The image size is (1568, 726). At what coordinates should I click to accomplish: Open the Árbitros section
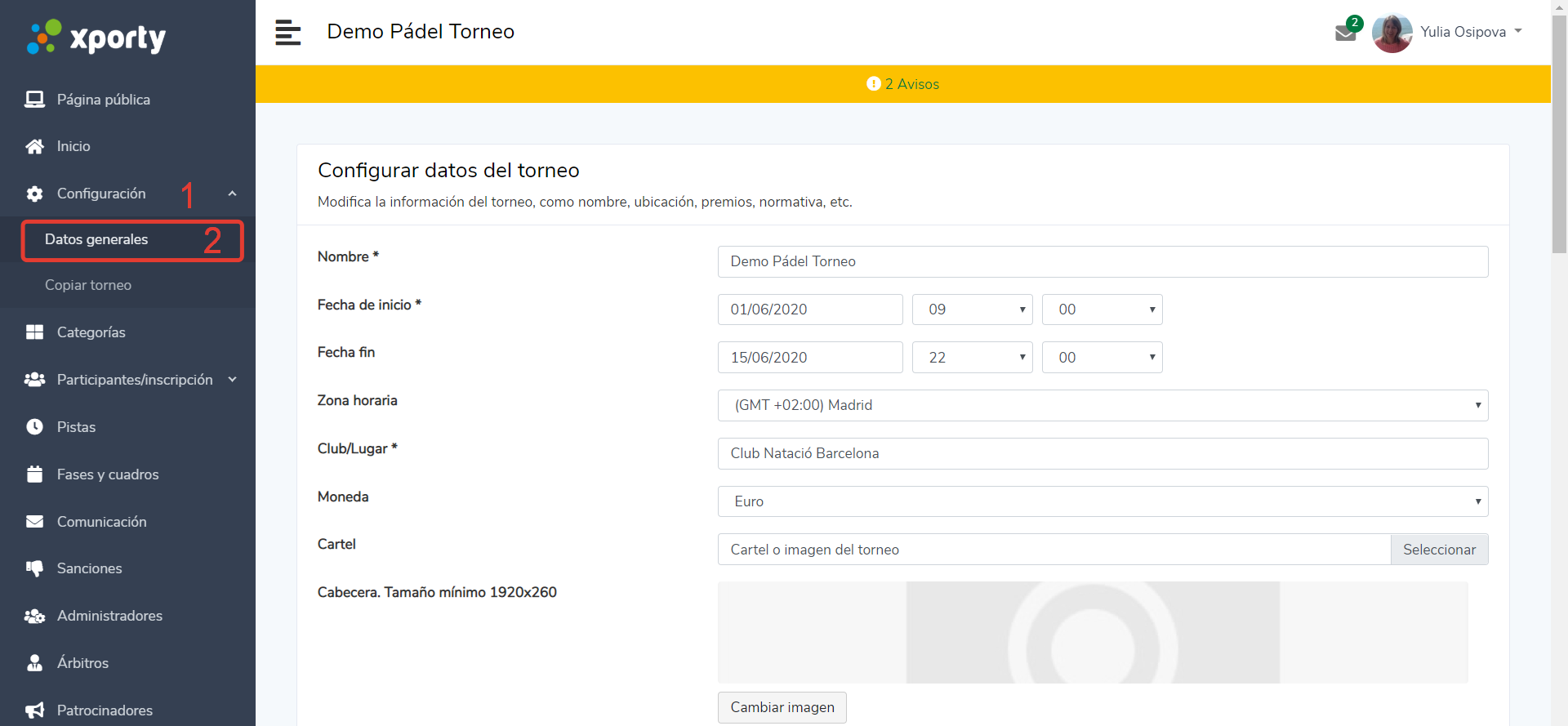pos(82,663)
